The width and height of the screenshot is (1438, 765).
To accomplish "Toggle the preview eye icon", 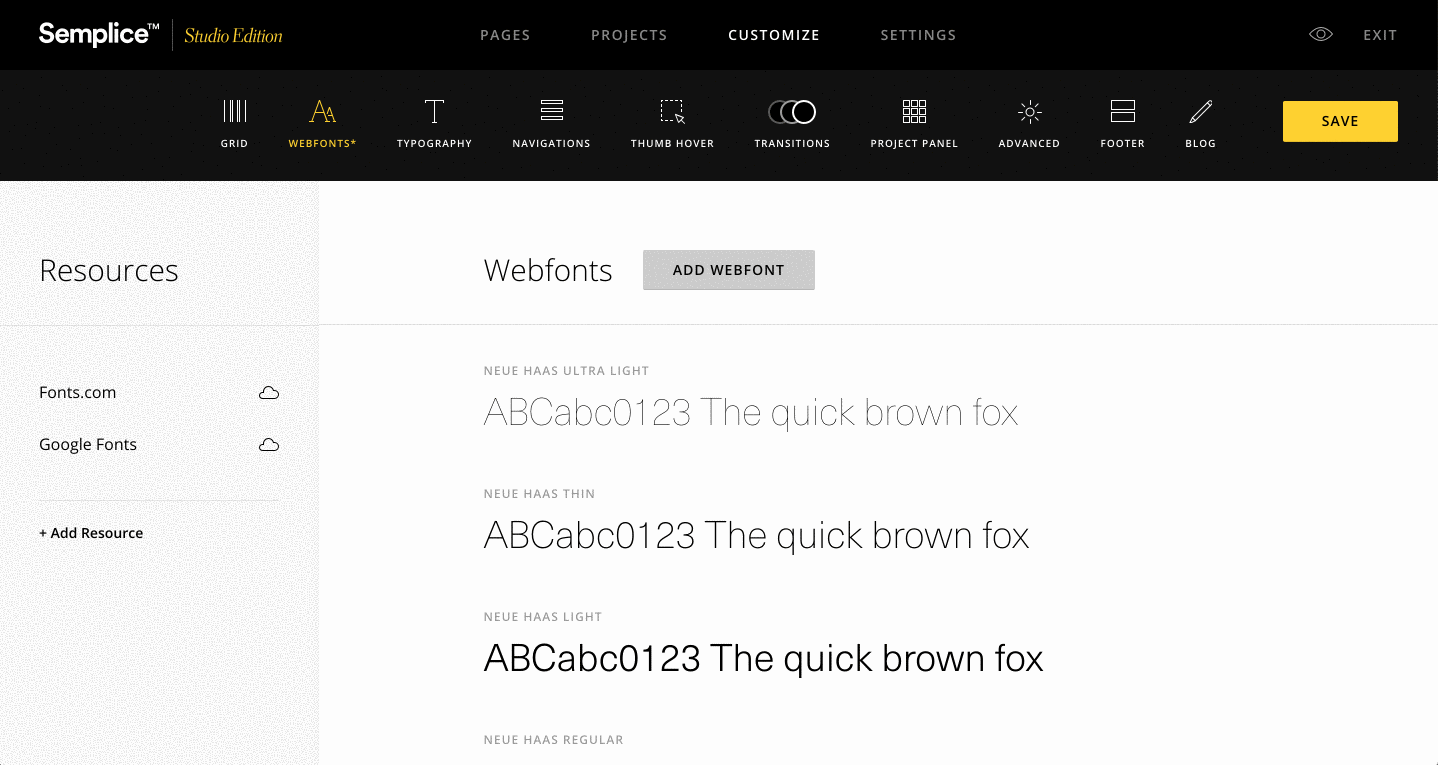I will (1321, 35).
